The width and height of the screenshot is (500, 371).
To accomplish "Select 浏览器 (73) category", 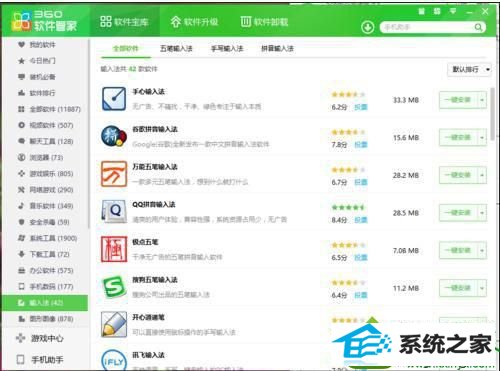I will tap(40, 157).
